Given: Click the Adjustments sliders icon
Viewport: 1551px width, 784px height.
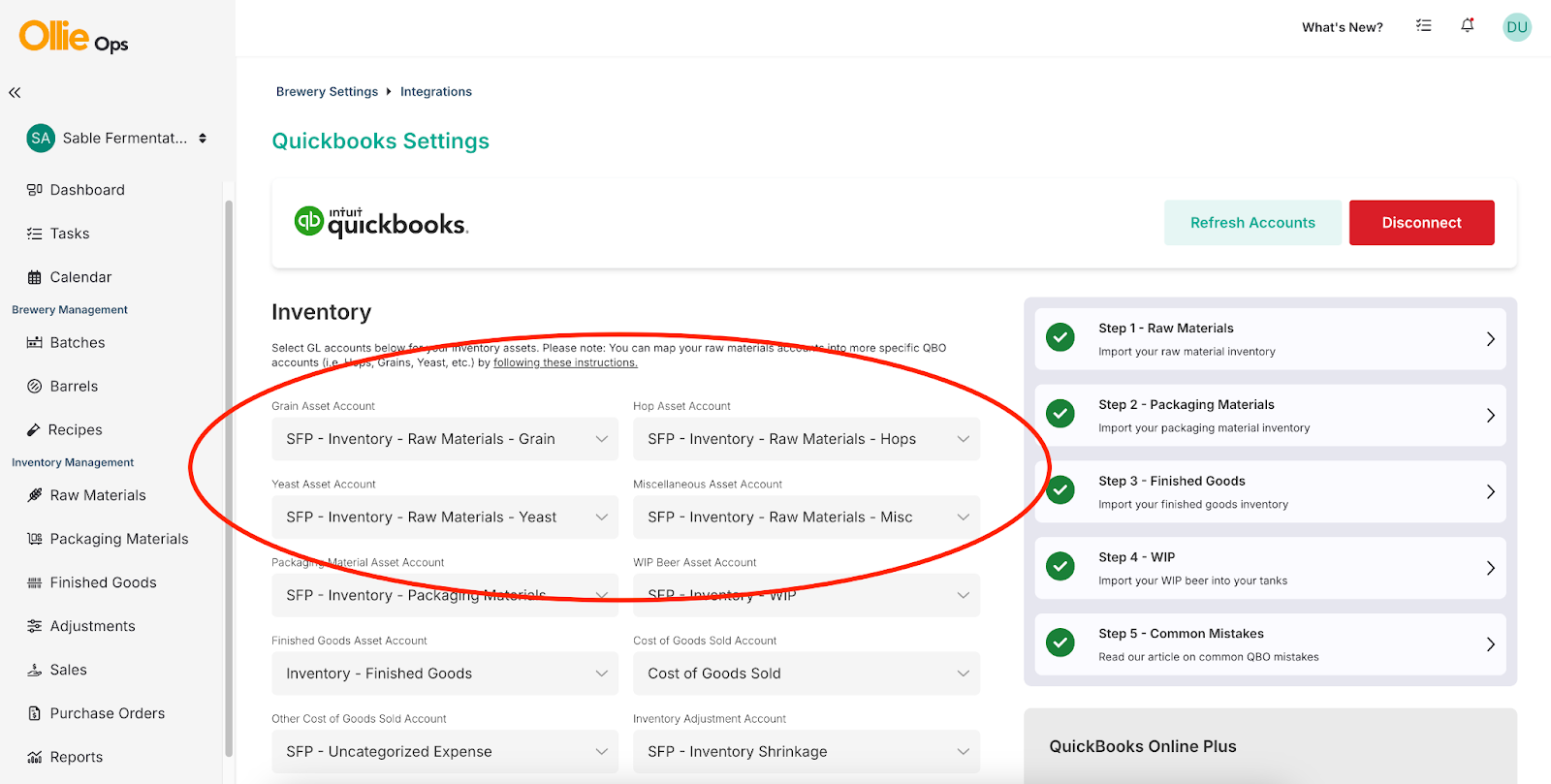Looking at the screenshot, I should [x=35, y=626].
